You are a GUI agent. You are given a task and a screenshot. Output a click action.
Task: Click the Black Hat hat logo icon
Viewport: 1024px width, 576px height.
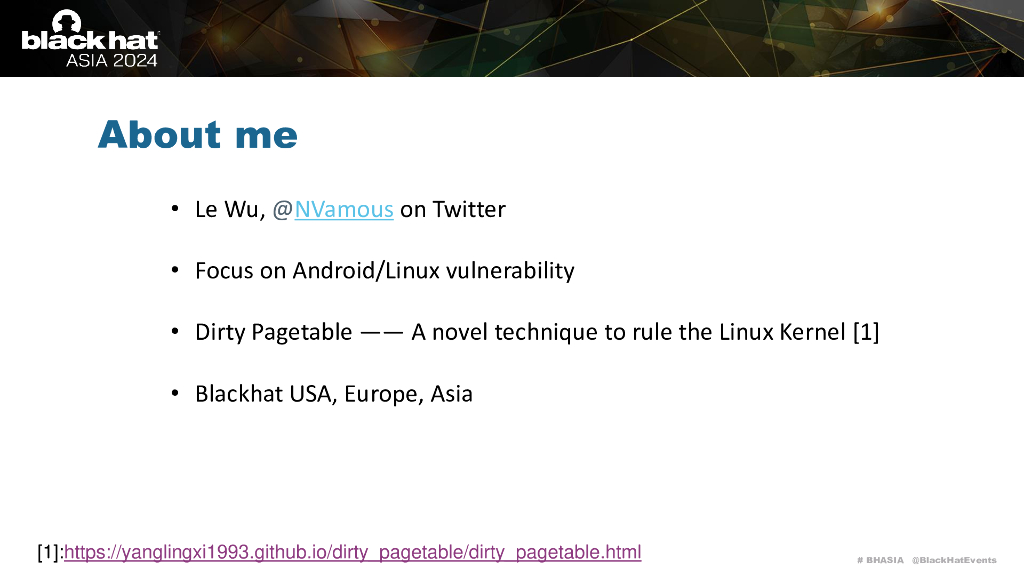[67, 20]
